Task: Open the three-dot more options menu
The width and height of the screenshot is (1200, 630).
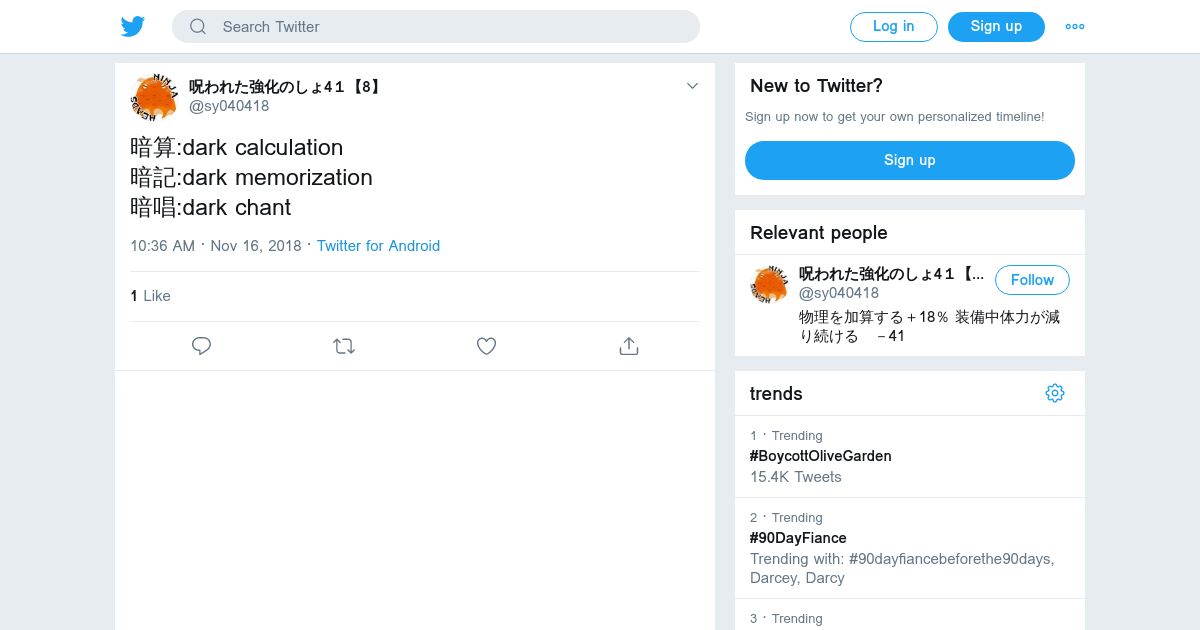Action: 1074,27
